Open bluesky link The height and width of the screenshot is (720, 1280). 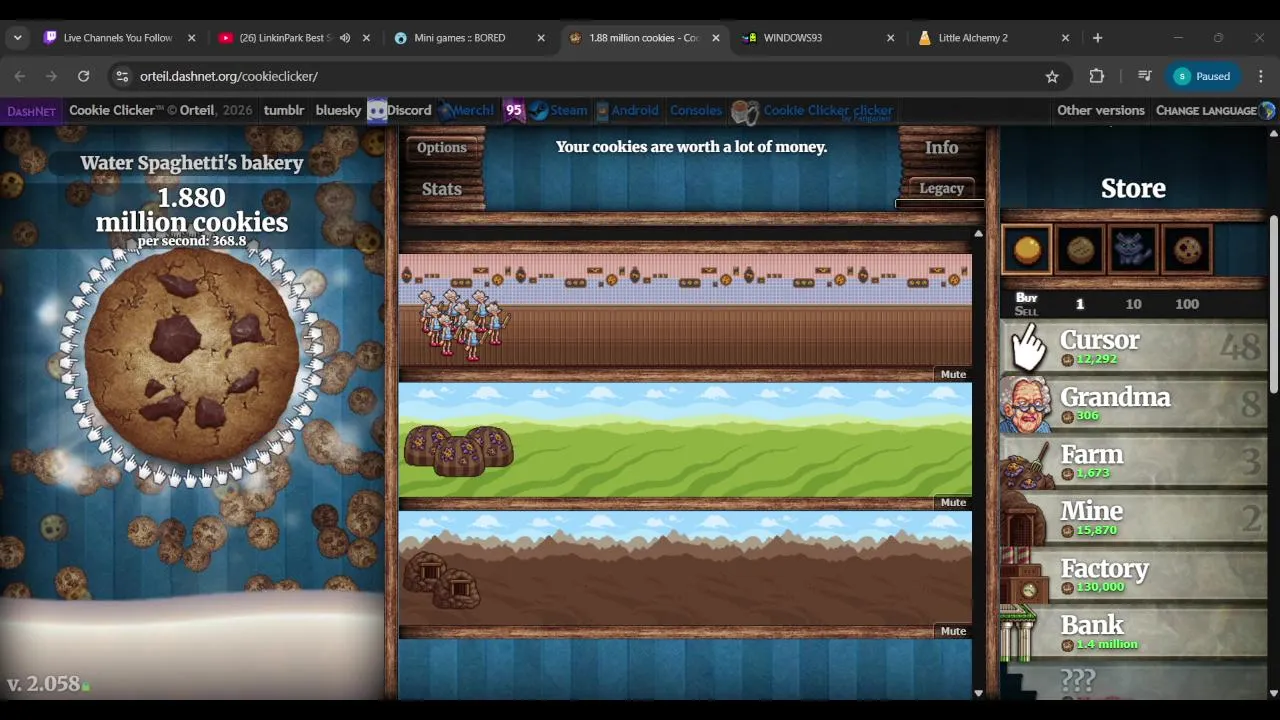(338, 111)
